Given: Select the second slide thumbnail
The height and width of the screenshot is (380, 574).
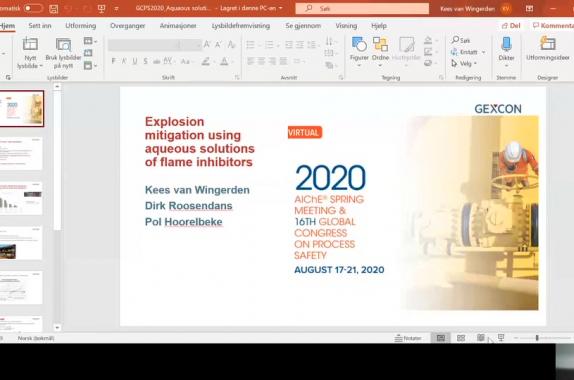Looking at the screenshot, I should (x=21, y=153).
